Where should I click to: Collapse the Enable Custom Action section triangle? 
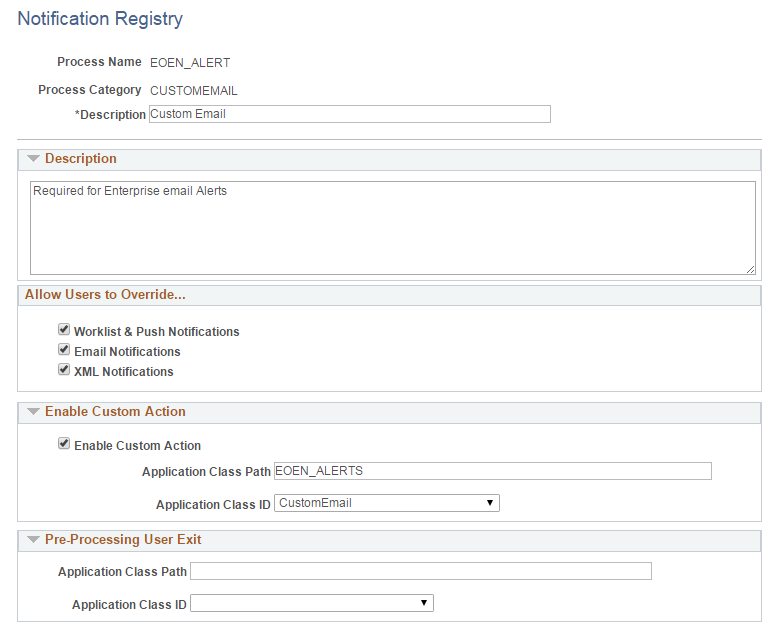[33, 412]
